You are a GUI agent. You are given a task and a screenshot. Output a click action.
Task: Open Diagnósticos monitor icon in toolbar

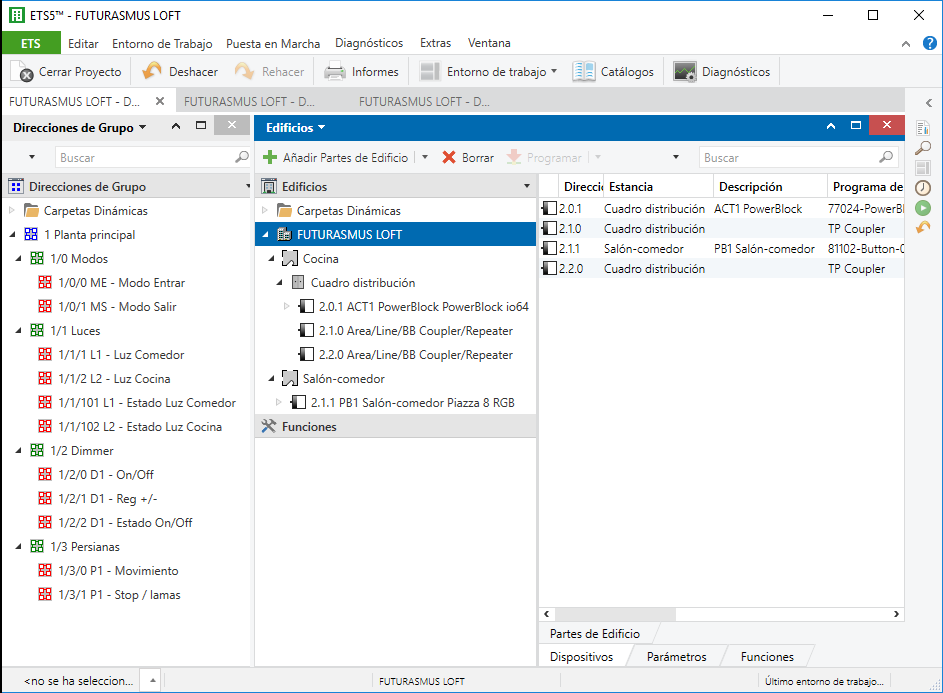point(685,72)
